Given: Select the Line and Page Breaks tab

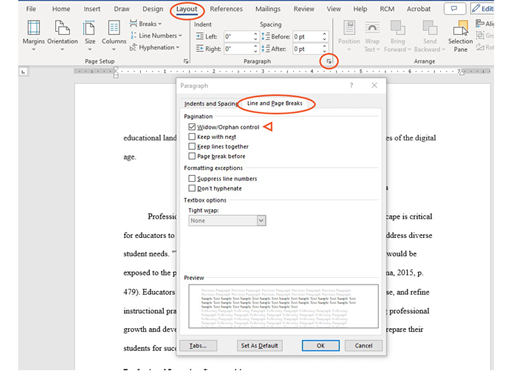Looking at the screenshot, I should [x=275, y=103].
